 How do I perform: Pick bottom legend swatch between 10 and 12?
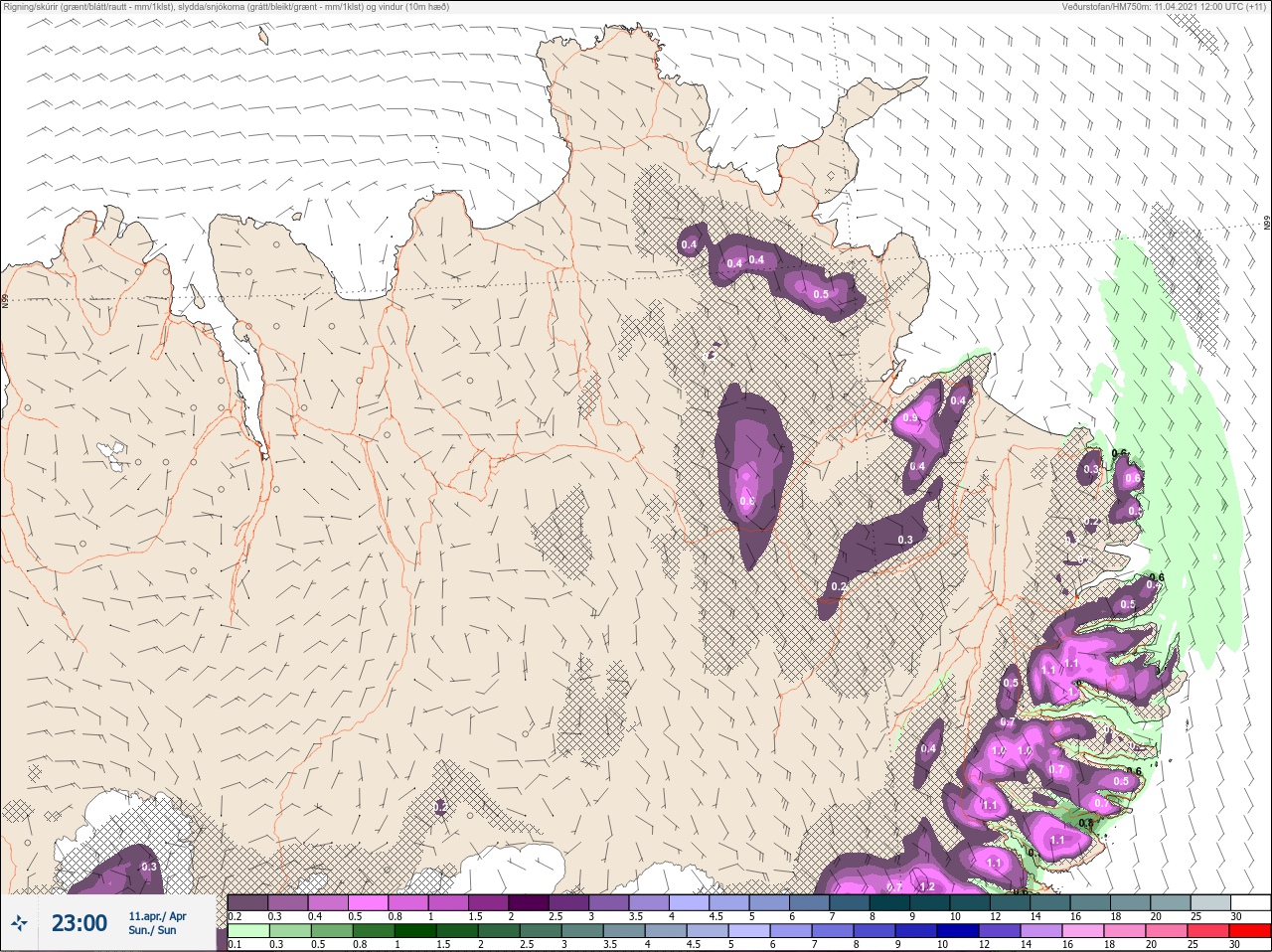point(958,931)
